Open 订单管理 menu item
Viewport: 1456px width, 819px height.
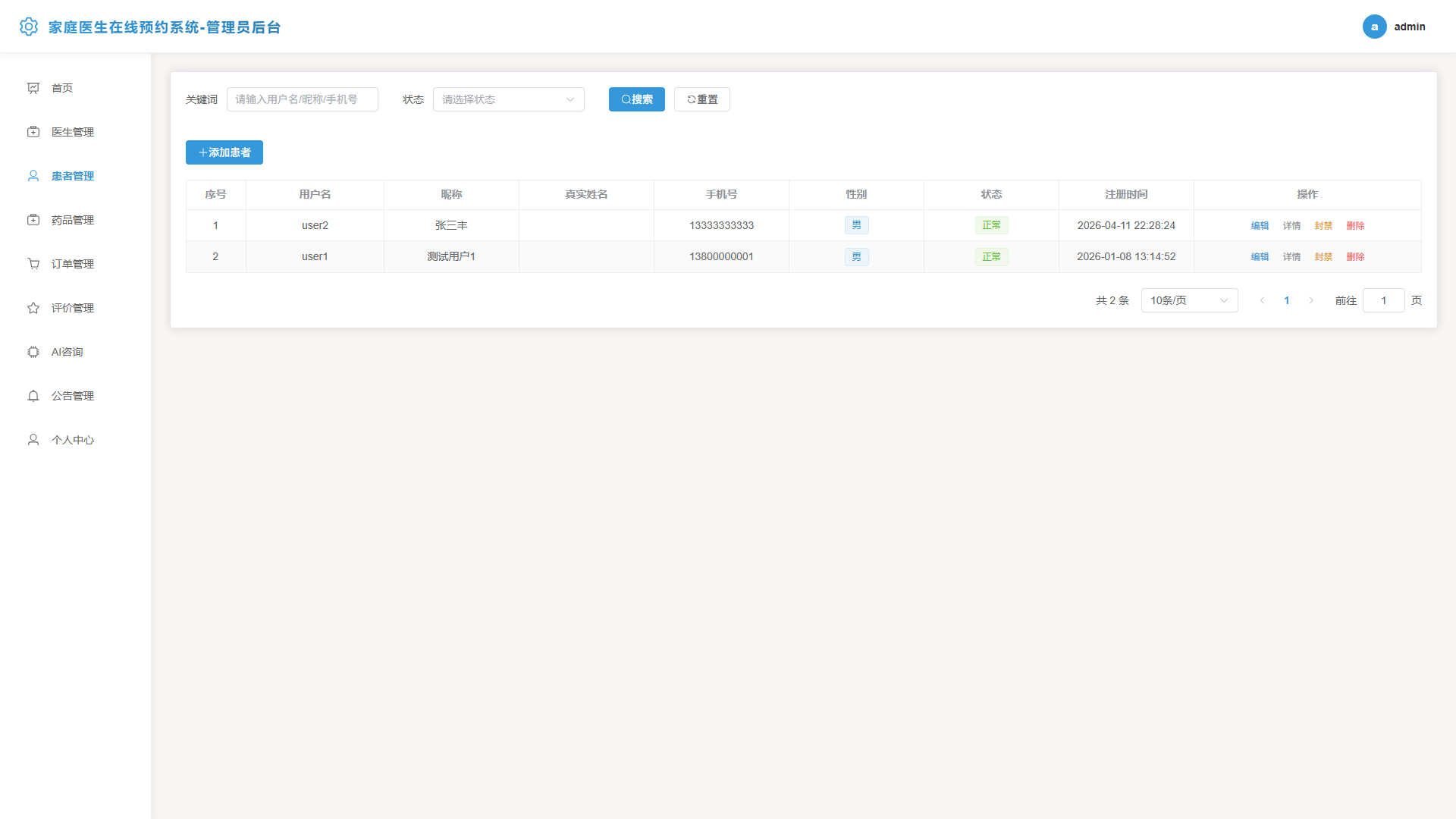(76, 264)
